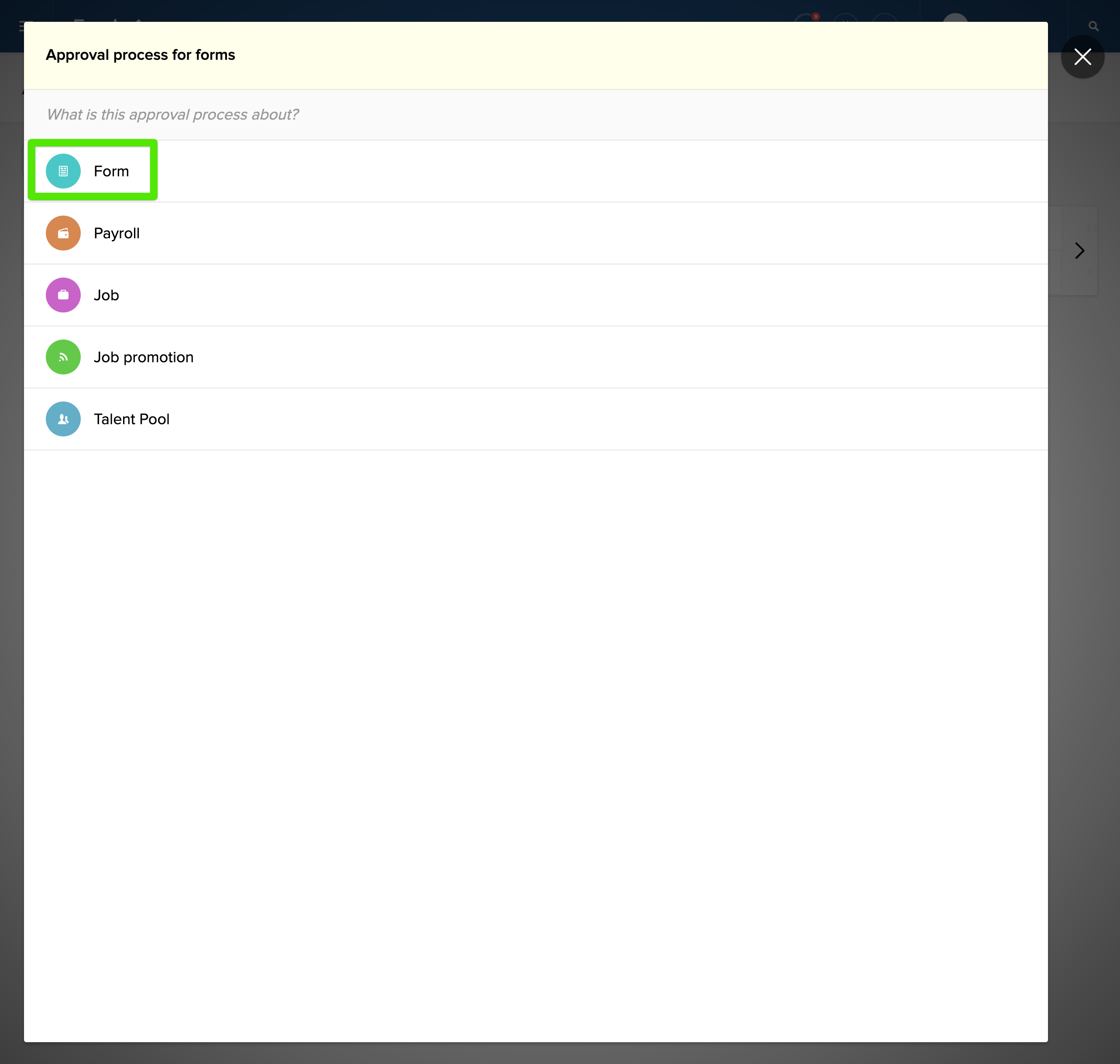1120x1064 pixels.
Task: Click the teal Form document icon
Action: (63, 171)
